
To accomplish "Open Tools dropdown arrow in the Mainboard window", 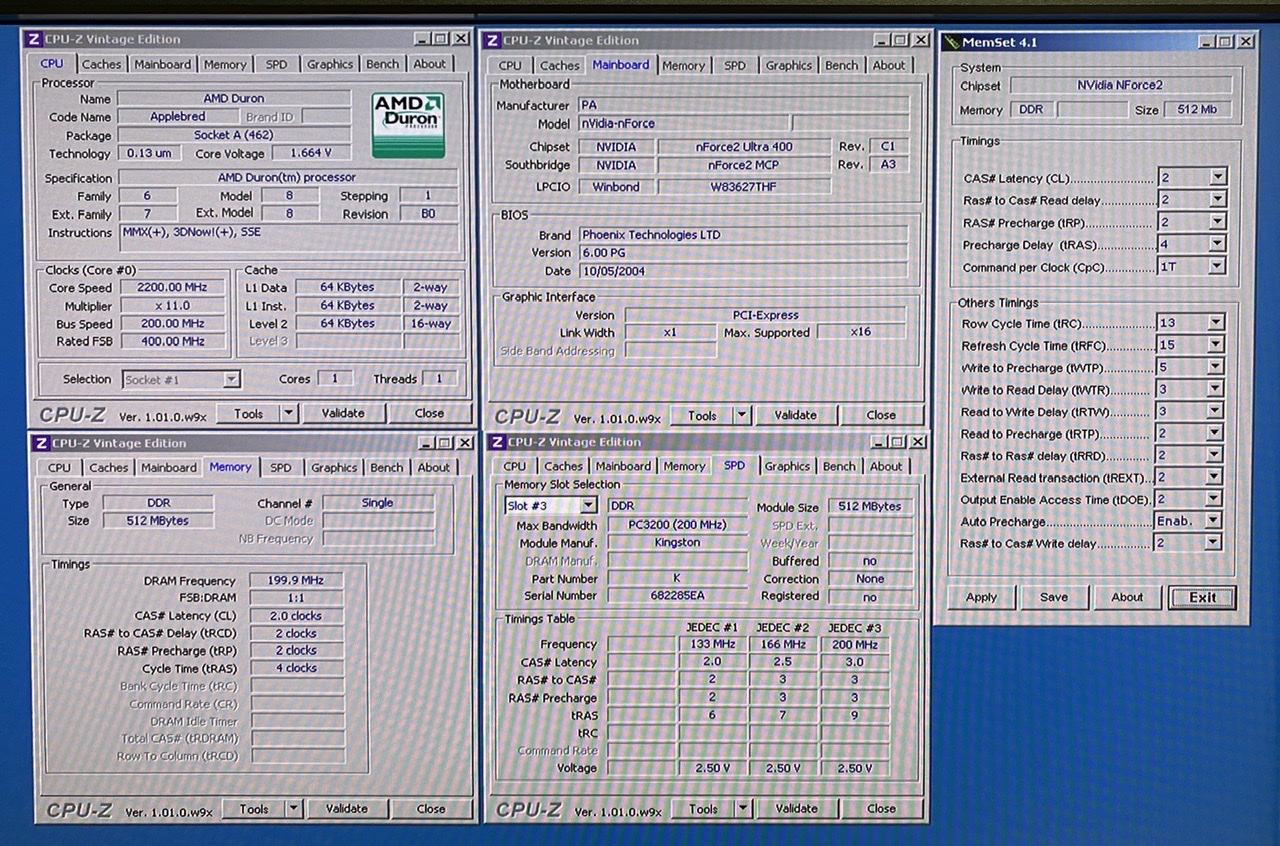I will pos(742,415).
